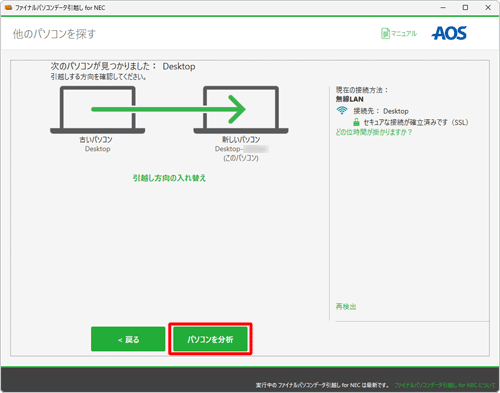Viewport: 500px width, 393px height.
Task: Click the 引越しする方向を確認してください text
Action: [98, 77]
